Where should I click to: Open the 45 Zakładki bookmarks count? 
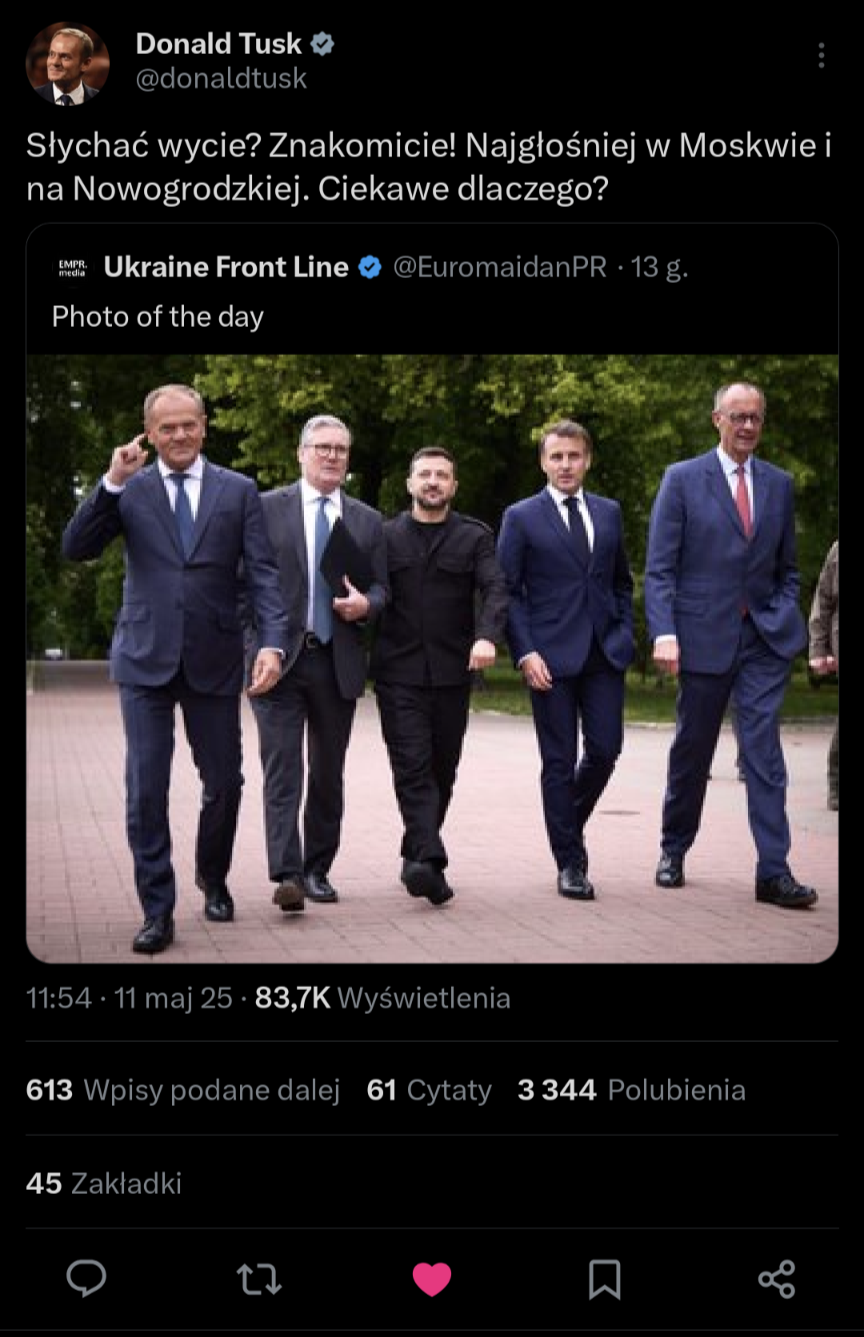tap(104, 1183)
